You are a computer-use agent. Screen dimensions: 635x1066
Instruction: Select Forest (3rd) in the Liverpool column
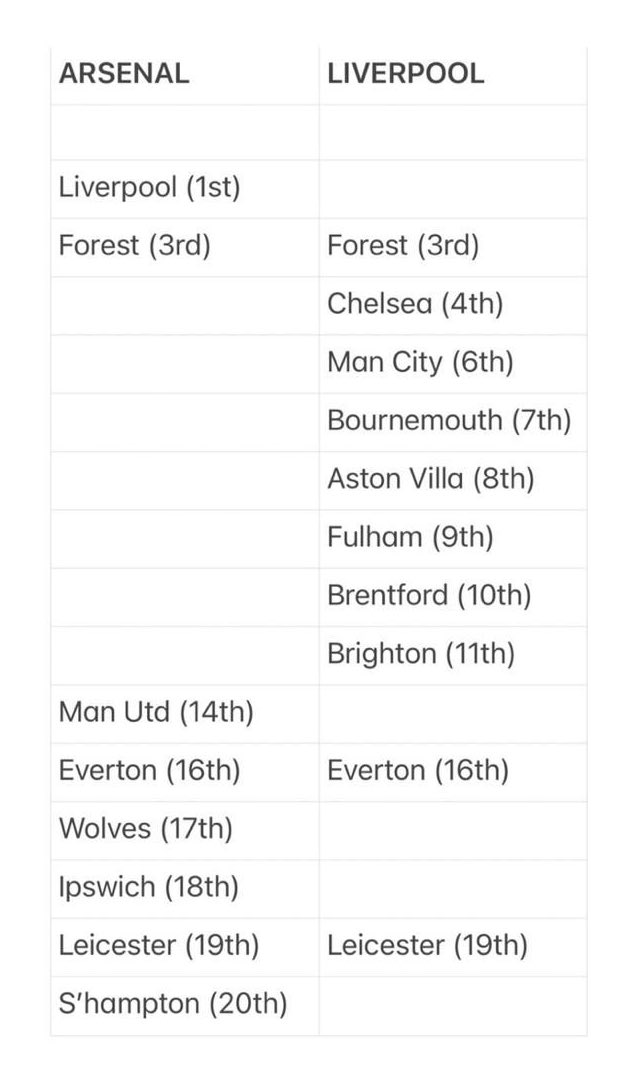(x=402, y=246)
